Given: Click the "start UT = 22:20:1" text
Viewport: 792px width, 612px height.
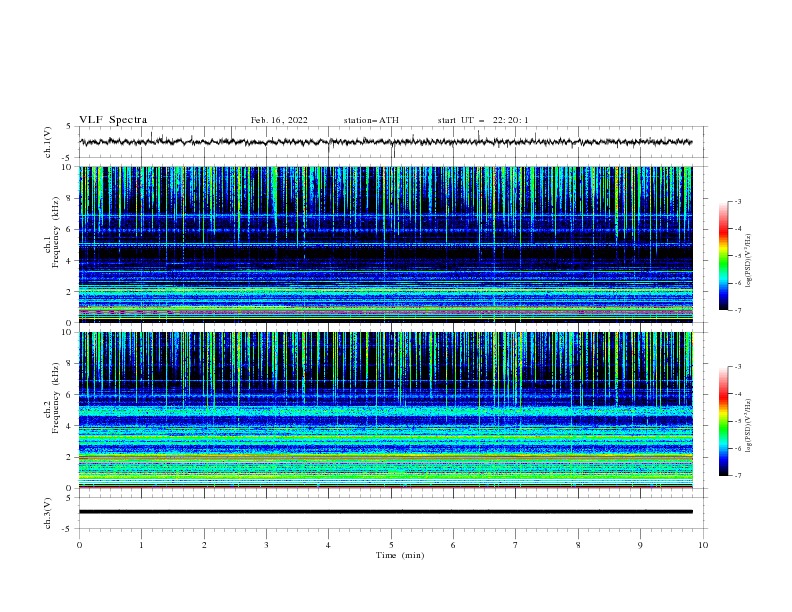Looking at the screenshot, I should pos(483,120).
